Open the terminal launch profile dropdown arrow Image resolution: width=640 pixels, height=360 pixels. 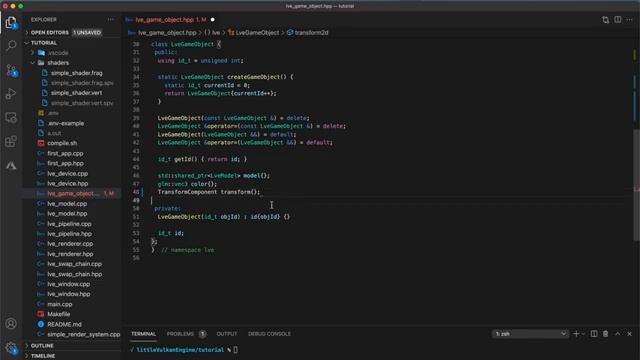click(583, 334)
